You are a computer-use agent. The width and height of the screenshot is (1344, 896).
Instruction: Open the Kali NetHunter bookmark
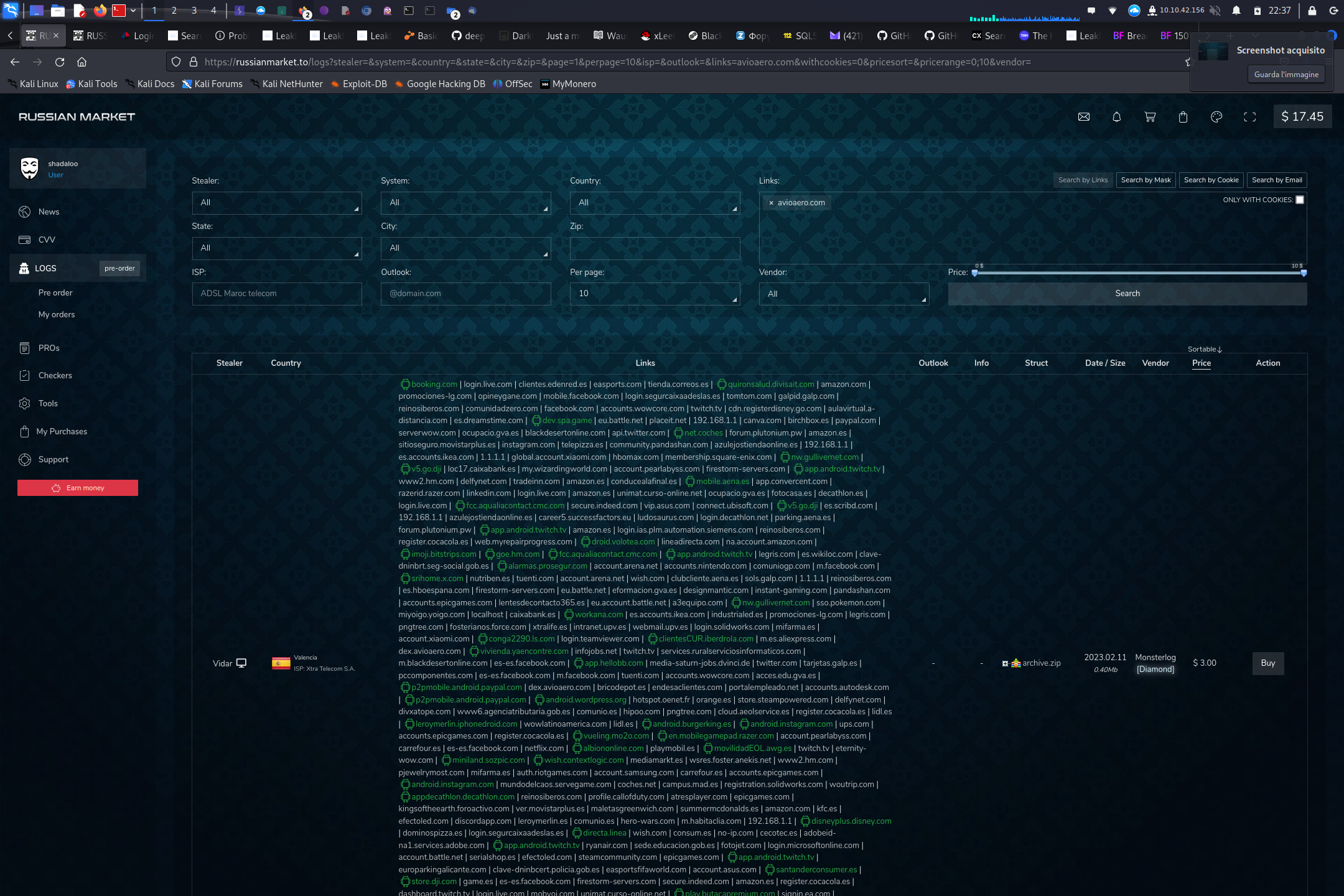click(x=286, y=84)
